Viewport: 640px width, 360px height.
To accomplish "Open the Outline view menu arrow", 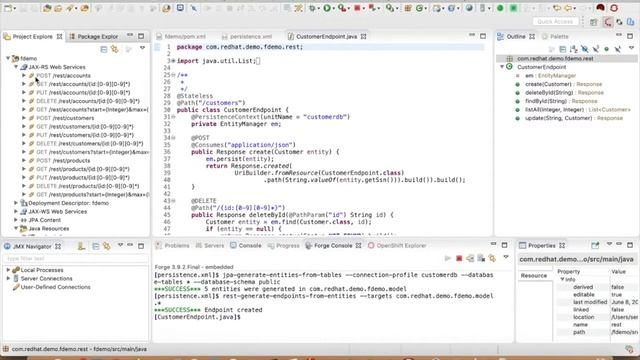I will (x=631, y=49).
